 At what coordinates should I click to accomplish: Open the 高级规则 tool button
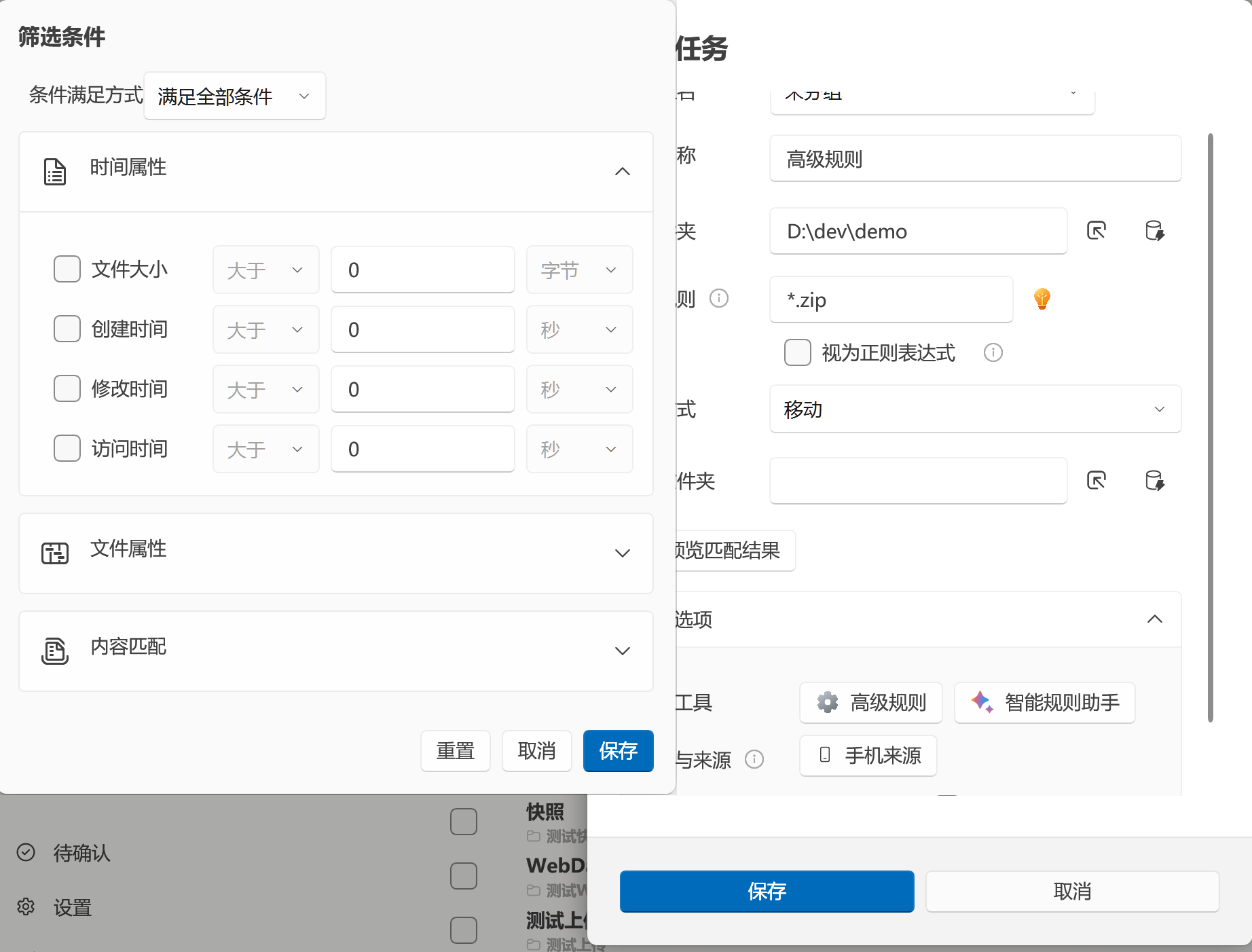tap(871, 702)
